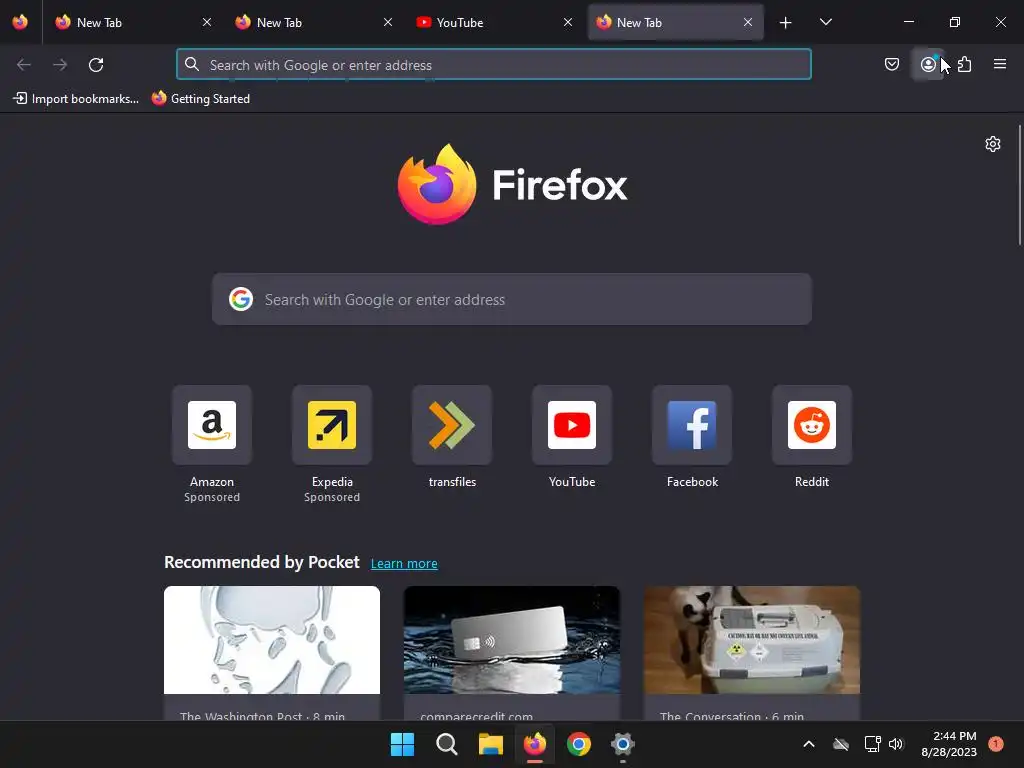Click the cloud sync tray icon

[840, 744]
